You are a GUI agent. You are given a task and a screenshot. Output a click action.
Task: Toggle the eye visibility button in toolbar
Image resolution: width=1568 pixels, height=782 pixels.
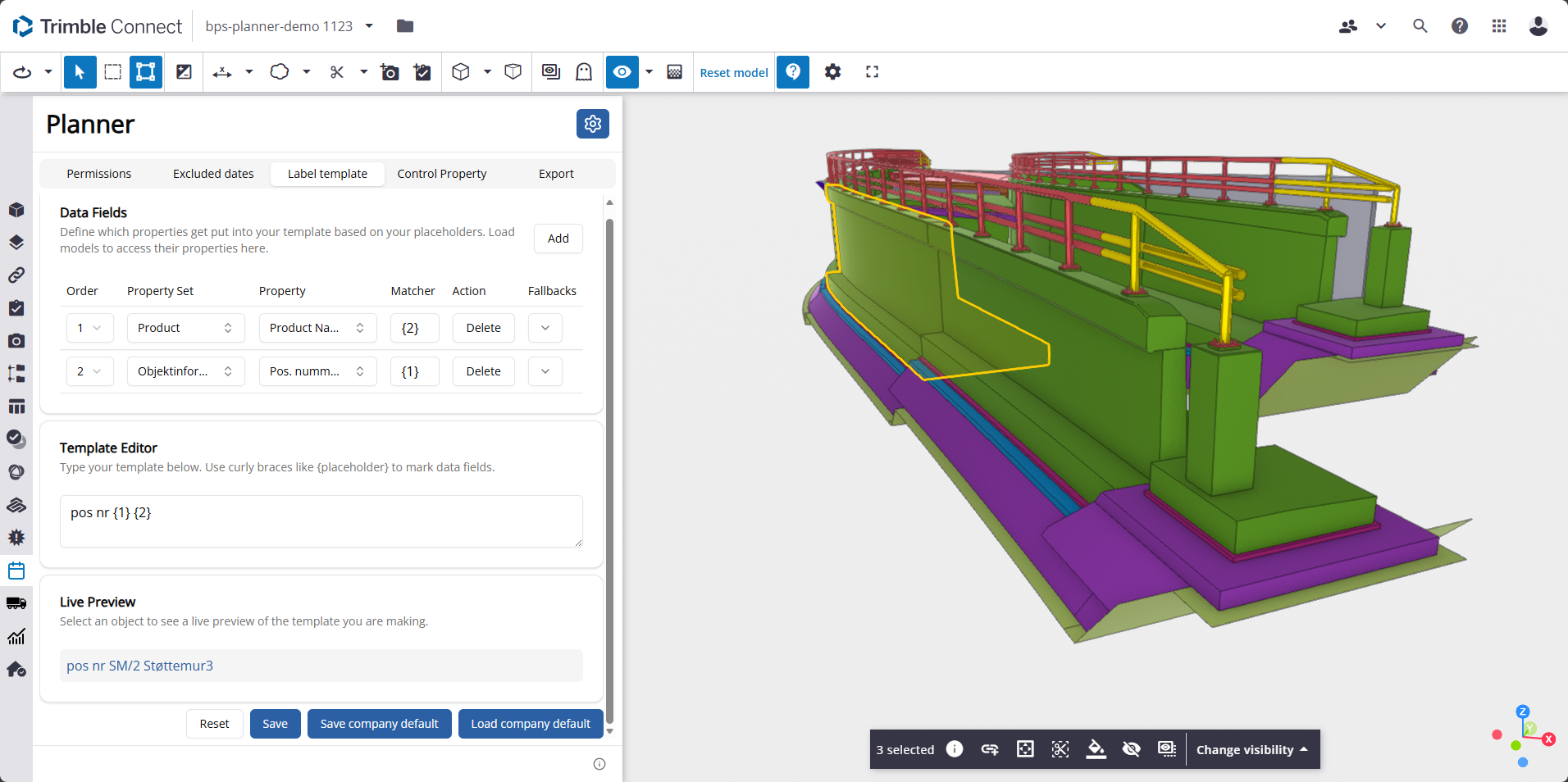click(x=622, y=72)
